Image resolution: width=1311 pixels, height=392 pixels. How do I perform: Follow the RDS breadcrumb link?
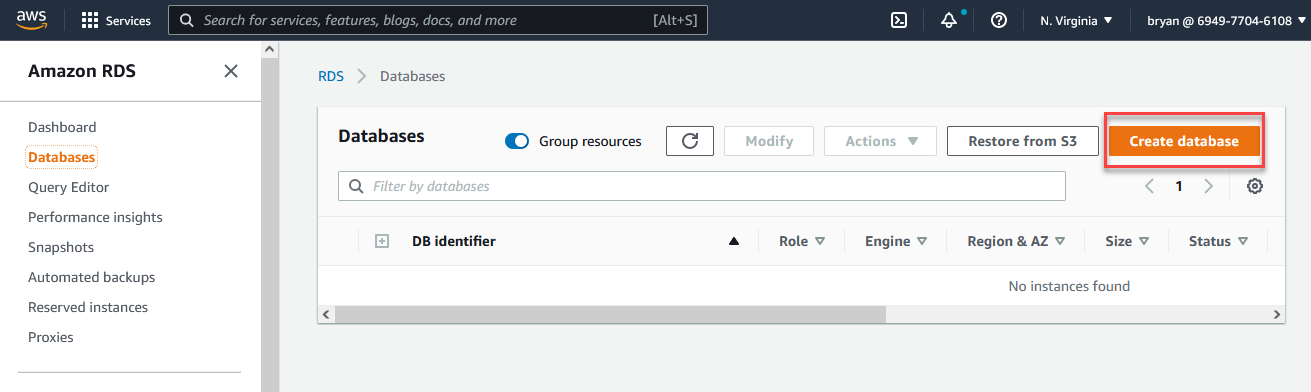(x=331, y=76)
